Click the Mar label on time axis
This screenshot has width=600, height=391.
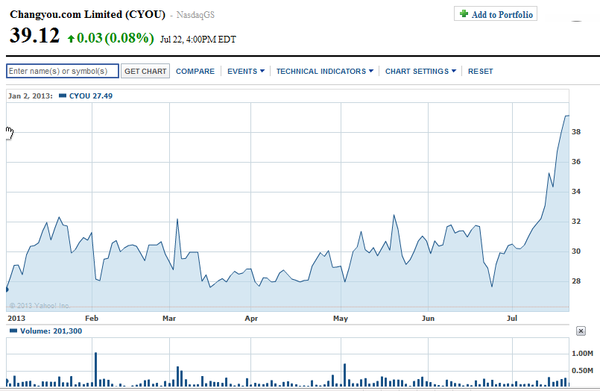(169, 318)
